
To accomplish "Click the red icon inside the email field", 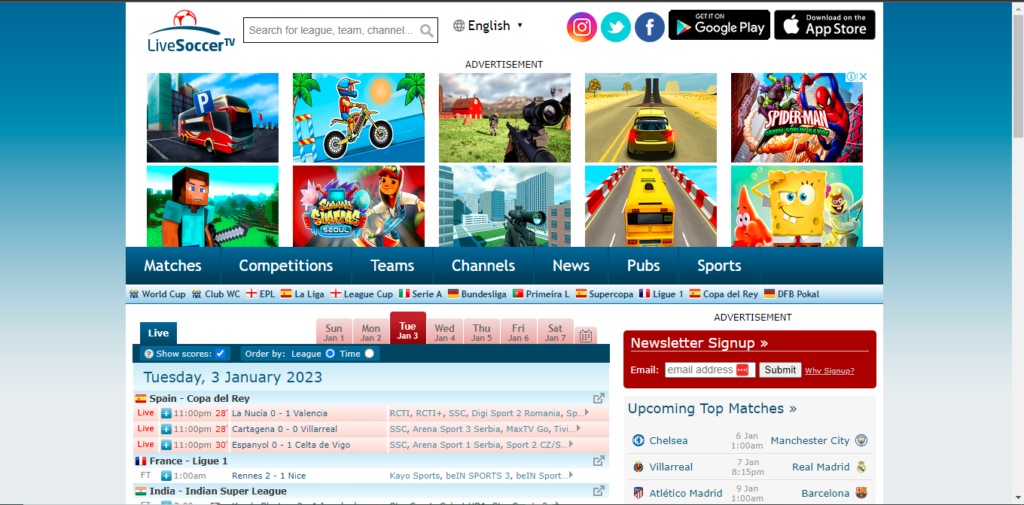I will pyautogui.click(x=742, y=370).
